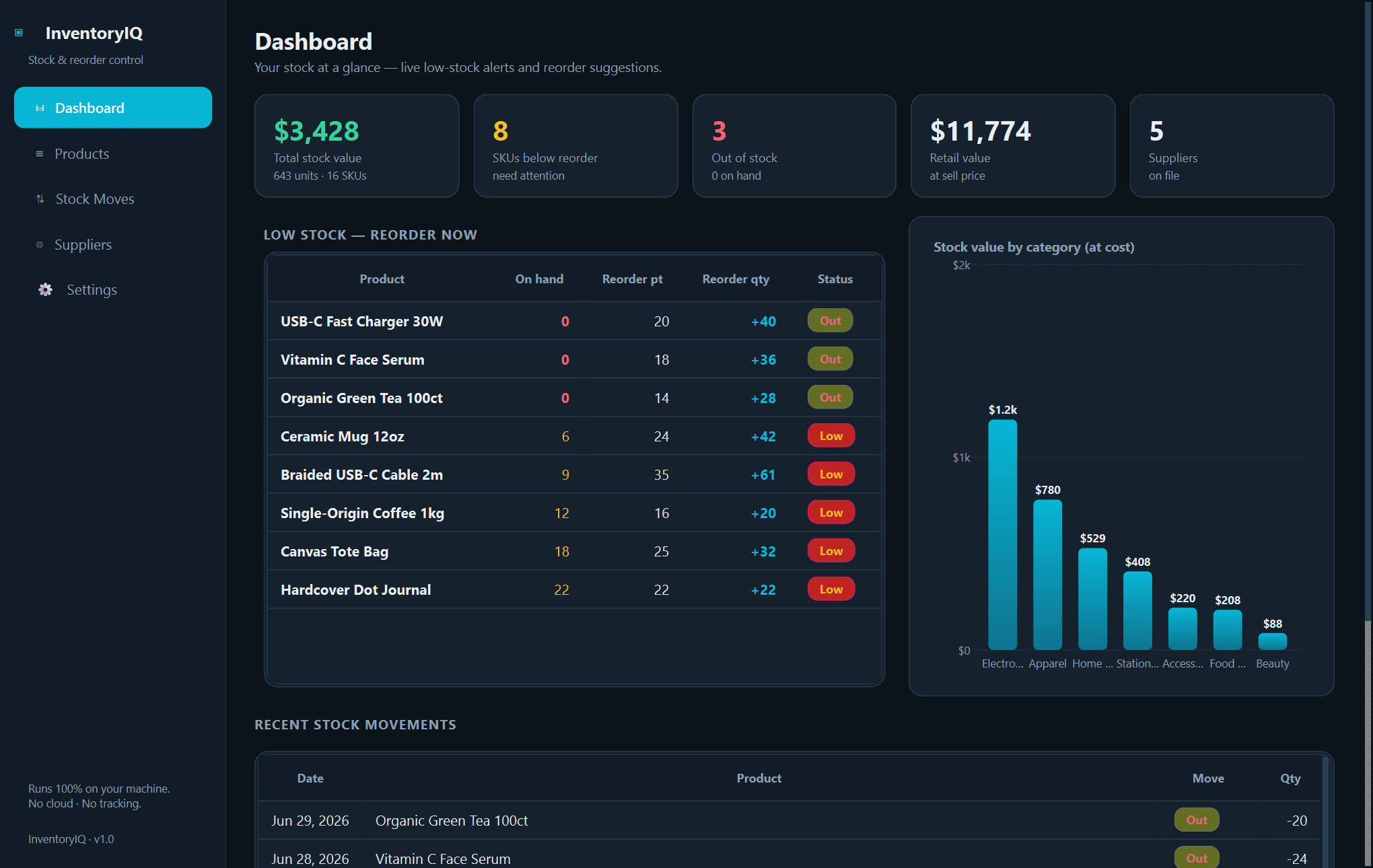Select the Out of stock card
The height and width of the screenshot is (868, 1373).
point(794,146)
